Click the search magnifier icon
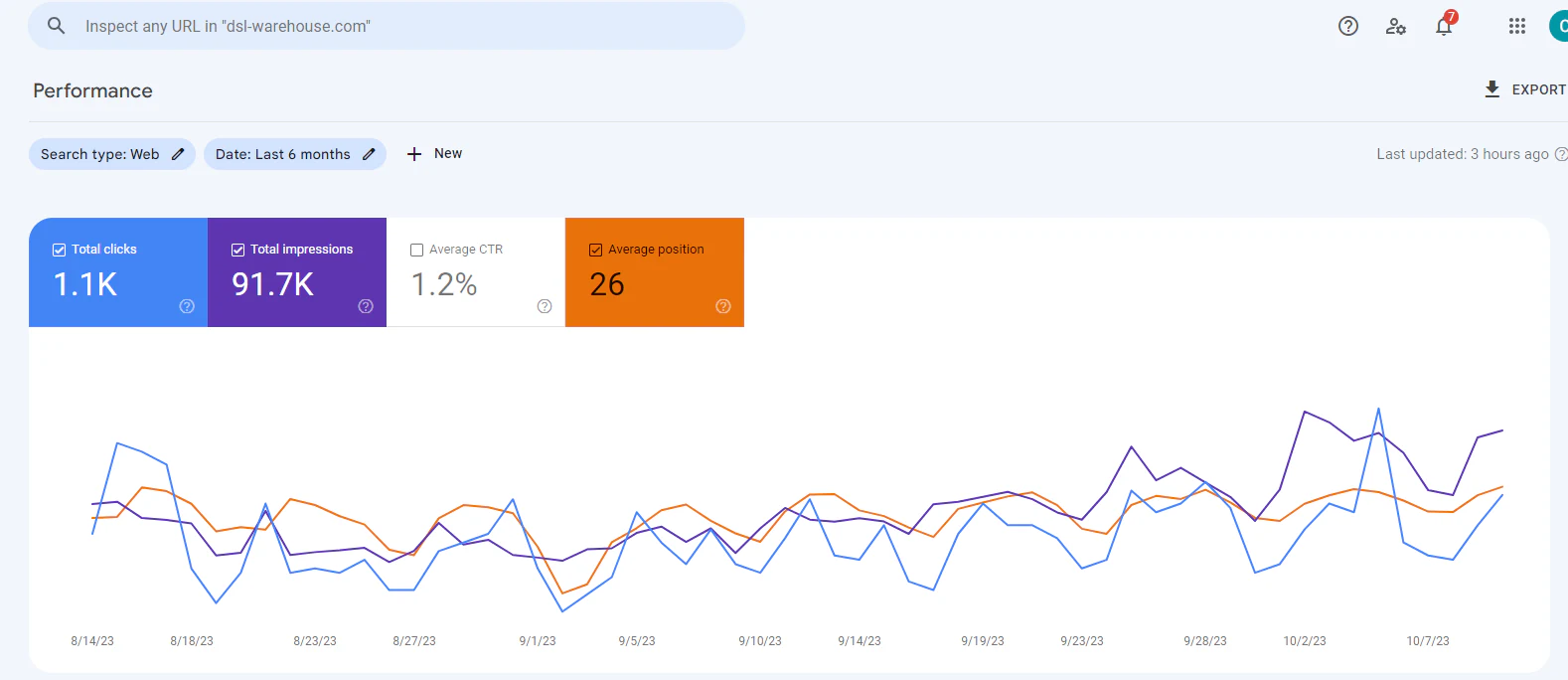 (x=57, y=26)
